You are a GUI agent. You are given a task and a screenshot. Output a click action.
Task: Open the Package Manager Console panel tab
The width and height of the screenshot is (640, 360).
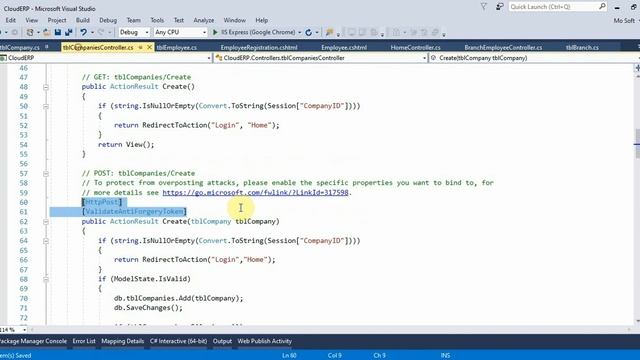(x=33, y=341)
